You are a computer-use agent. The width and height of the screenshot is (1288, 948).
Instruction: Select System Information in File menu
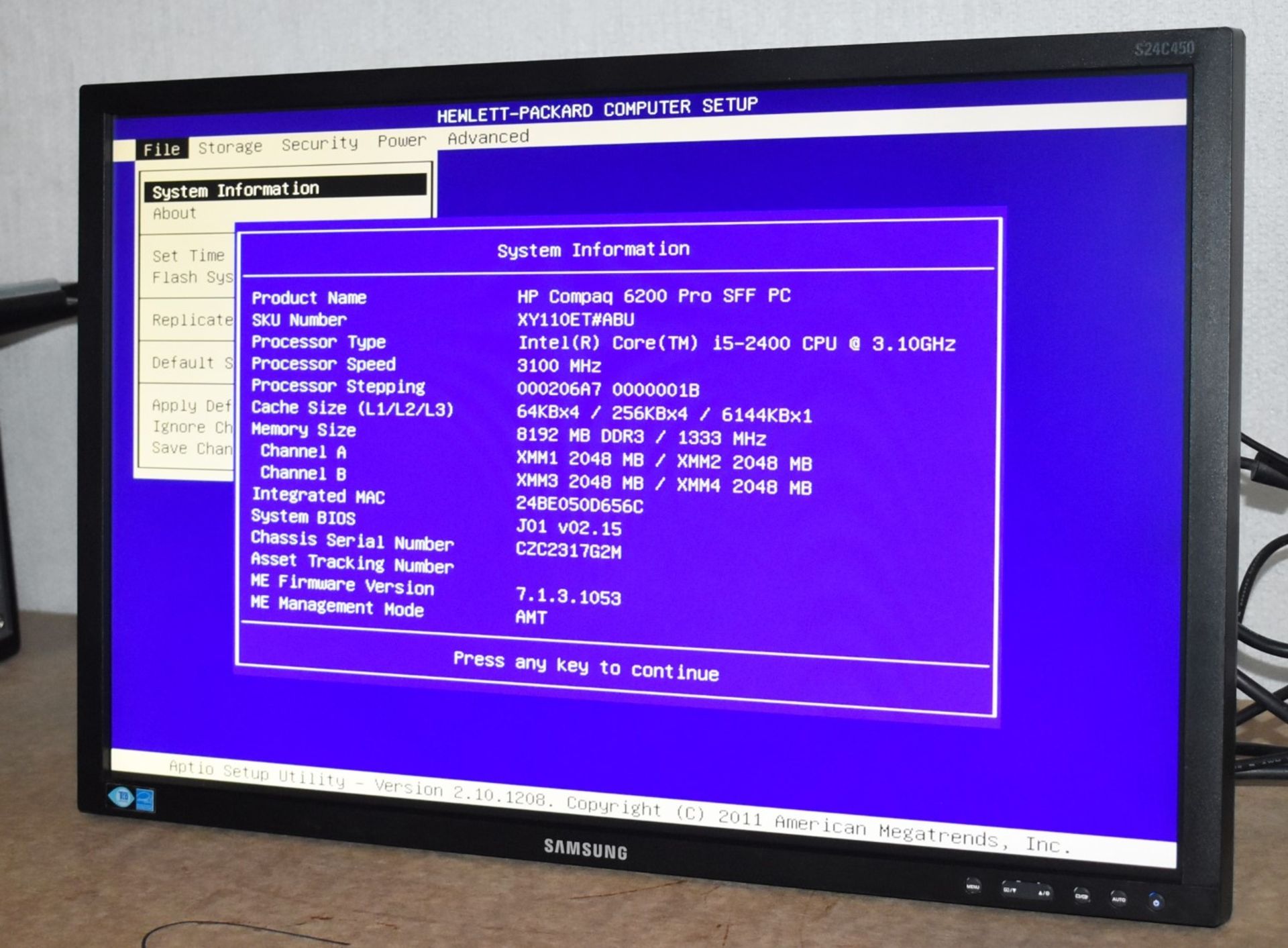tap(285, 189)
